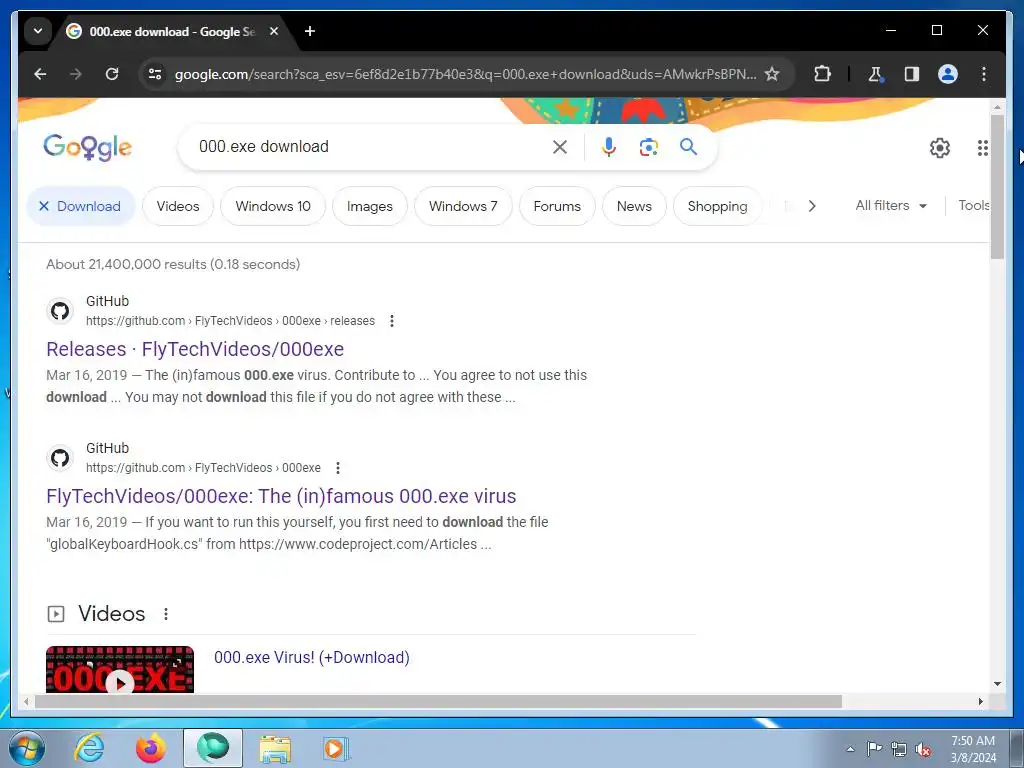Image resolution: width=1024 pixels, height=768 pixels.
Task: Apply the Windows 7 filter chip
Action: point(463,206)
